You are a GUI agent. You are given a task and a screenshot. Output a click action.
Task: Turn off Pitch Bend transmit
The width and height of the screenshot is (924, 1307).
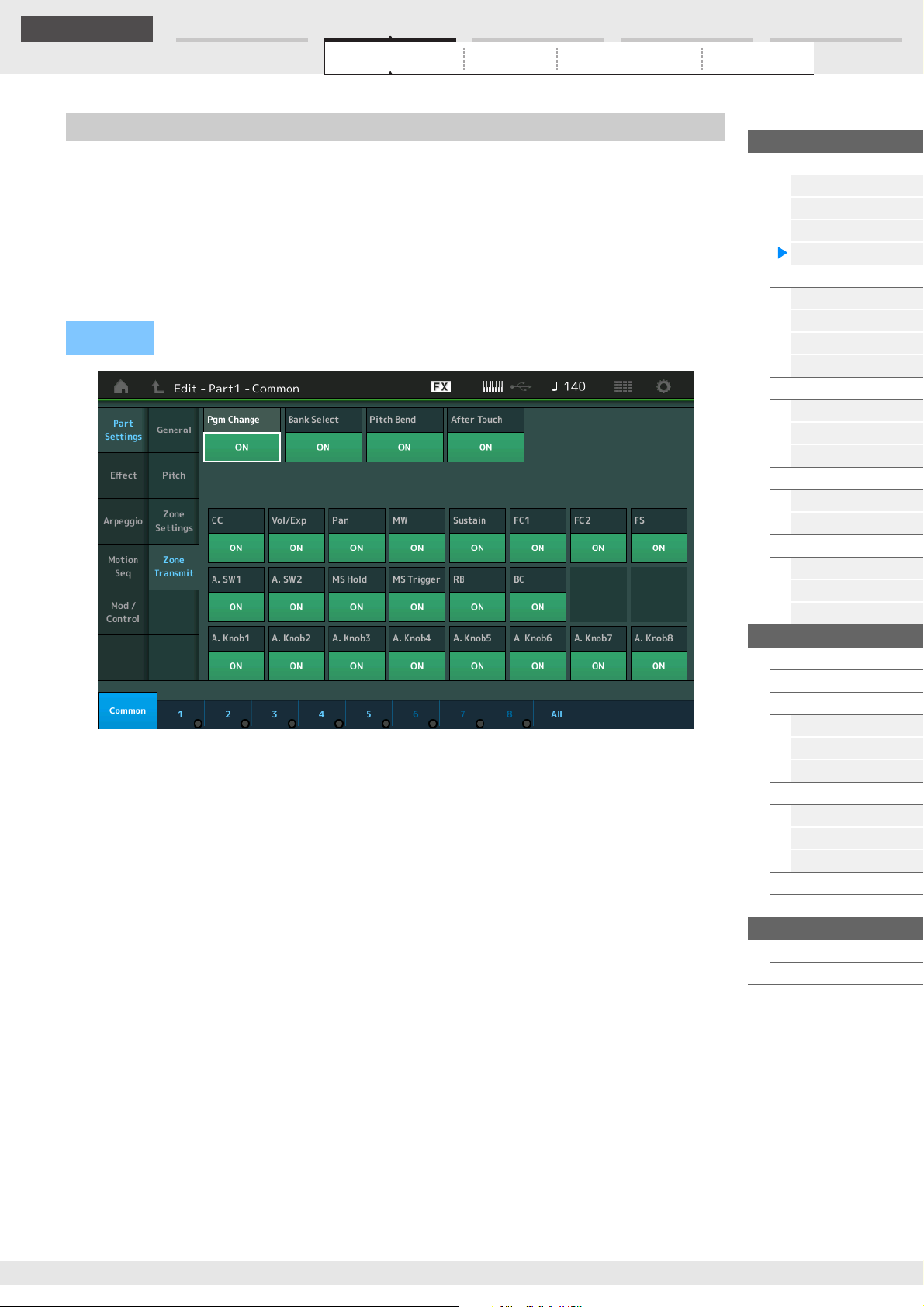point(404,448)
